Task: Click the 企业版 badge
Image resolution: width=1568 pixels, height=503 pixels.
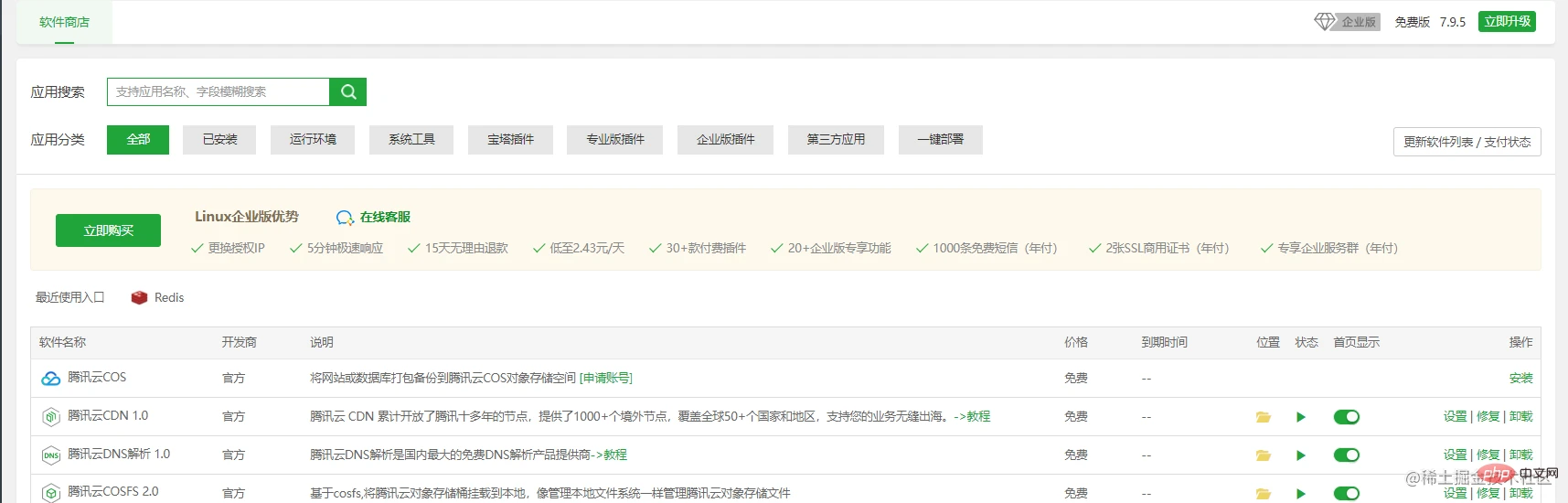Action: point(1359,22)
